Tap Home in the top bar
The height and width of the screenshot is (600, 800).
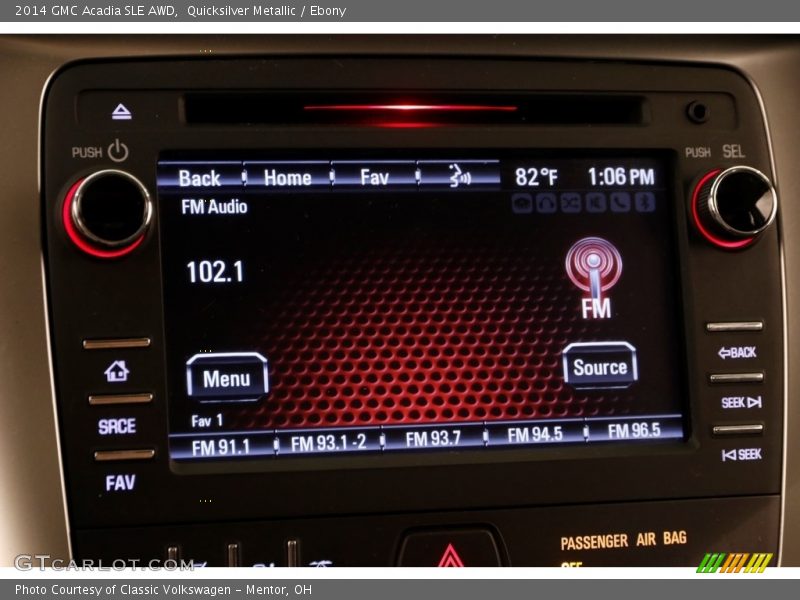coord(287,177)
